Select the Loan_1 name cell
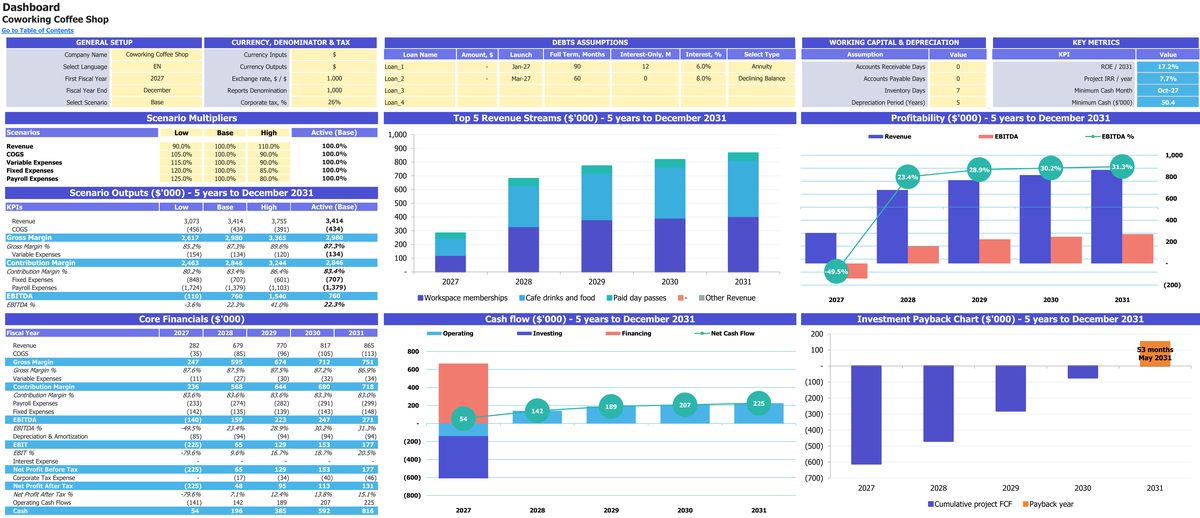Viewport: 1200px width, 518px height. click(x=420, y=66)
